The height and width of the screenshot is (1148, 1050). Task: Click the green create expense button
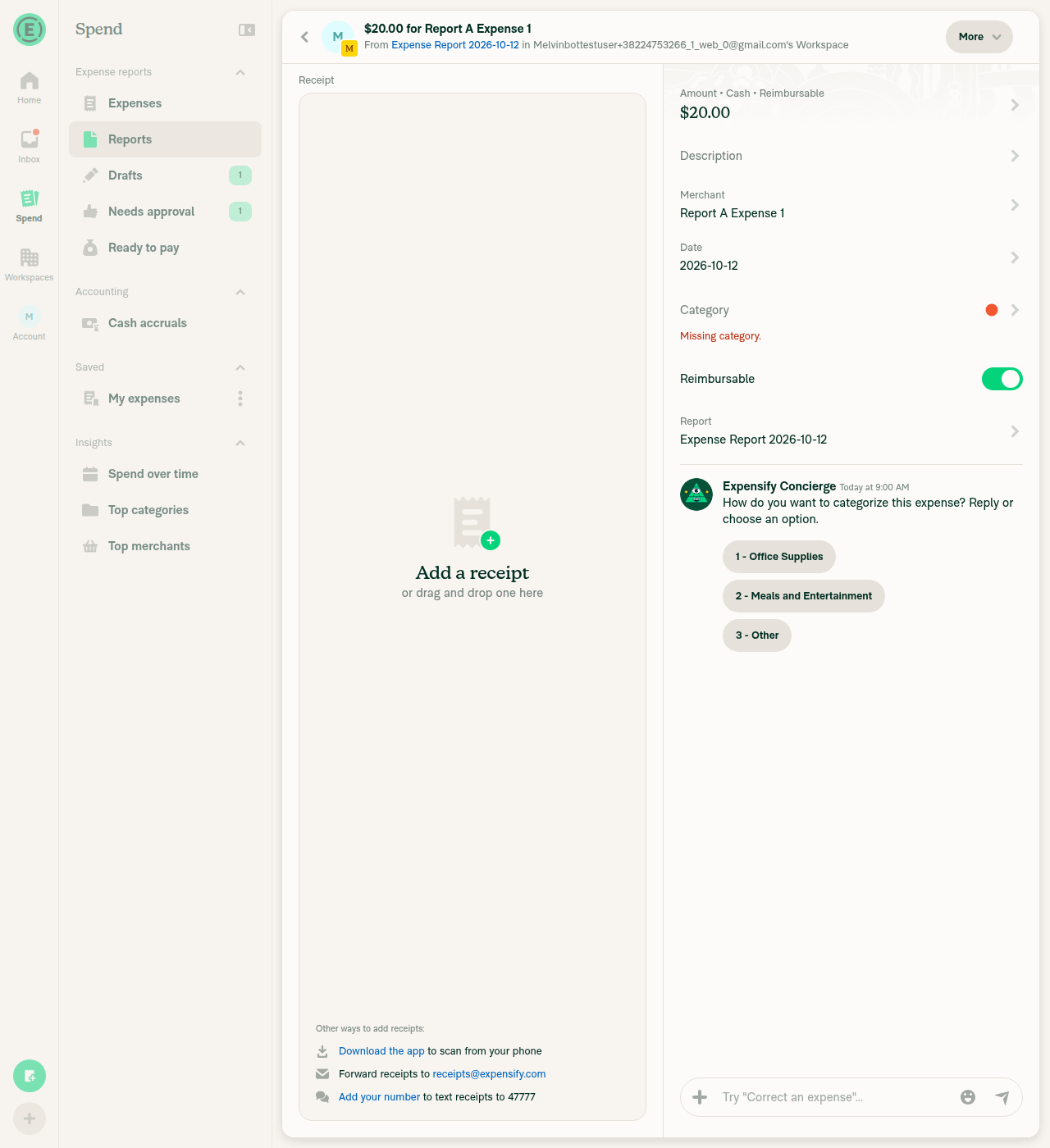tap(30, 1076)
